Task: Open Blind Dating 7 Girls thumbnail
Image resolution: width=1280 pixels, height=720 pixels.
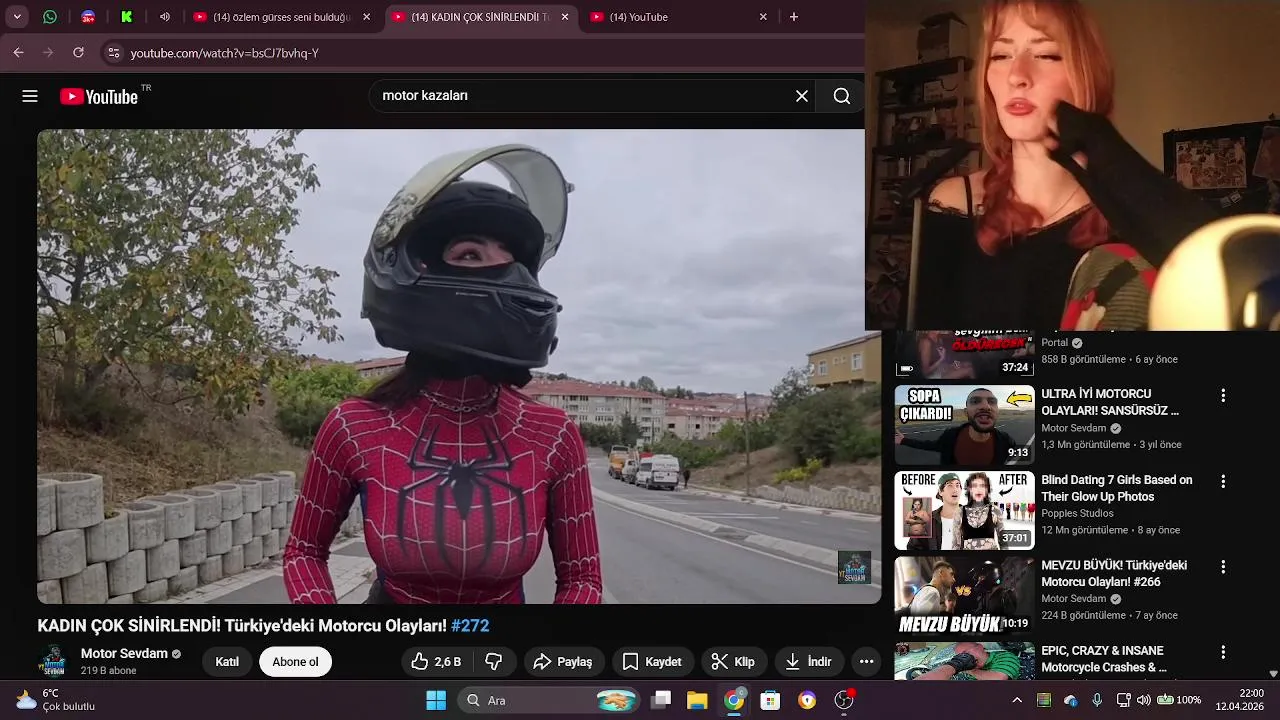Action: click(964, 510)
